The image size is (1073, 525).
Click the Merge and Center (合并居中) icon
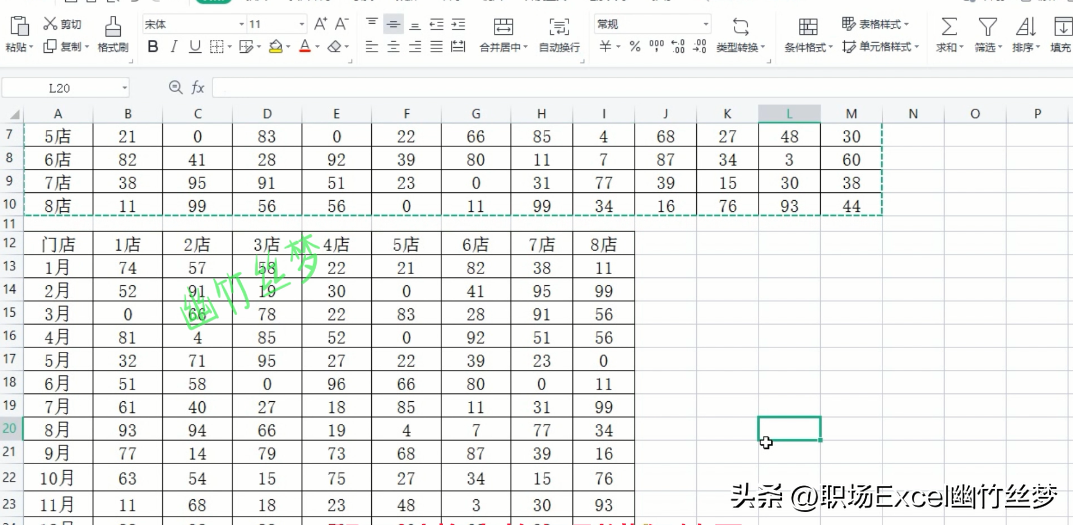click(x=504, y=27)
